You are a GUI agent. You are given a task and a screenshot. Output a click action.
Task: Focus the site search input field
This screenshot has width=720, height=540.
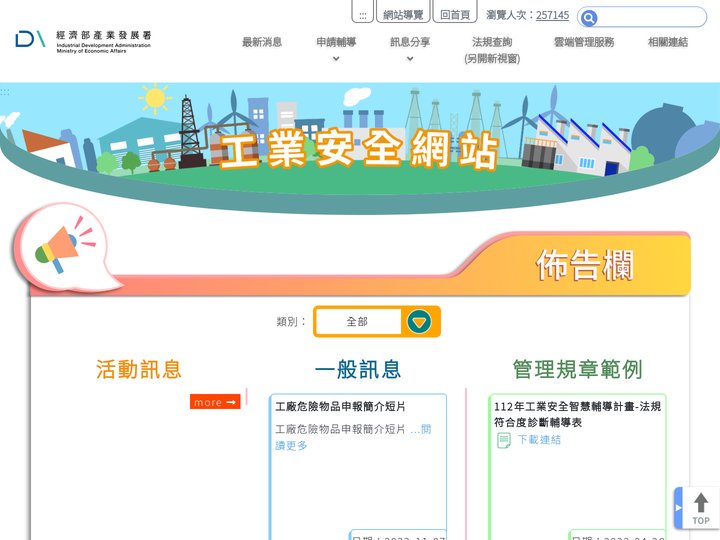[x=651, y=17]
